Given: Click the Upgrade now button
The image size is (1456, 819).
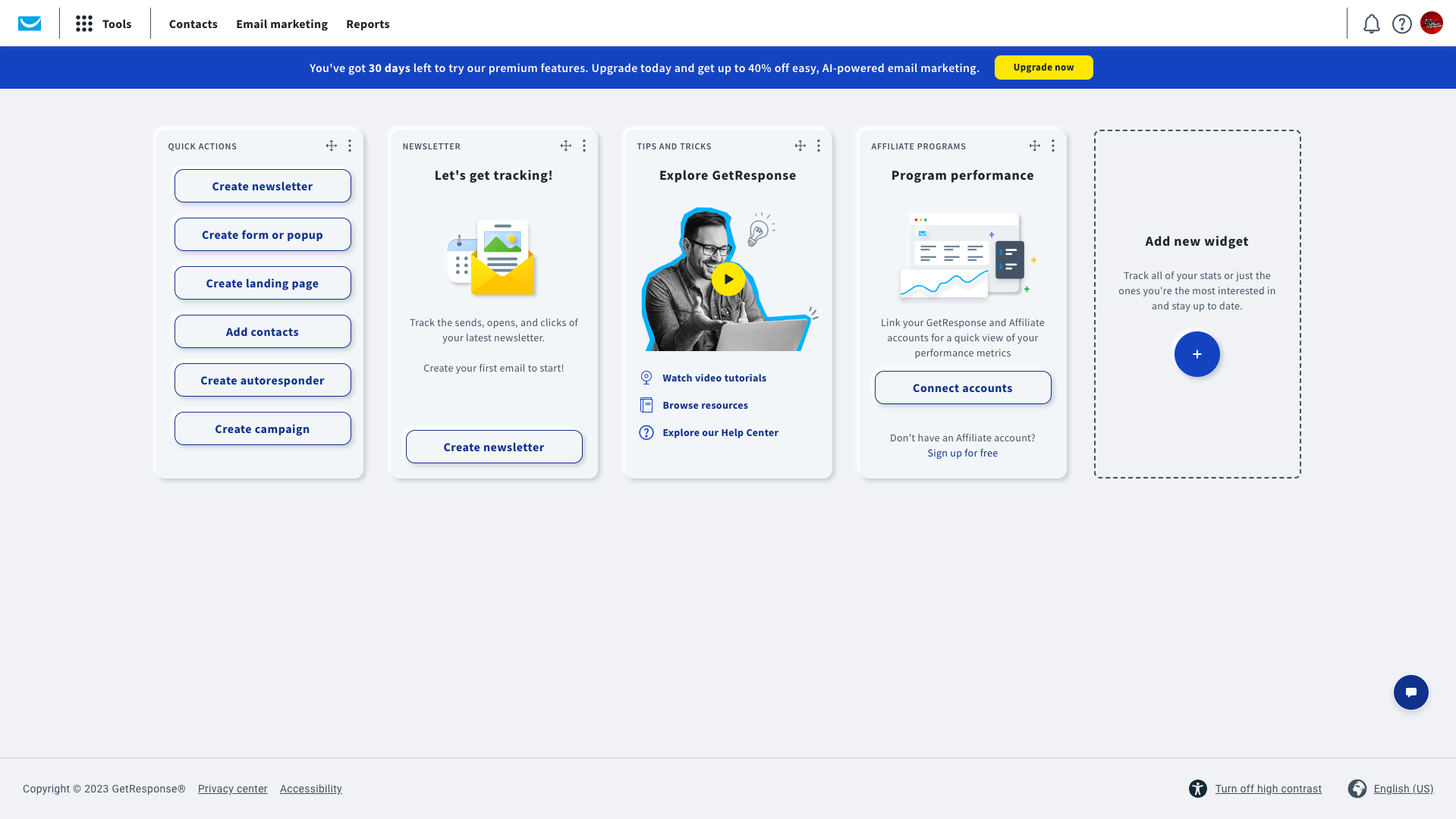Looking at the screenshot, I should pyautogui.click(x=1043, y=67).
